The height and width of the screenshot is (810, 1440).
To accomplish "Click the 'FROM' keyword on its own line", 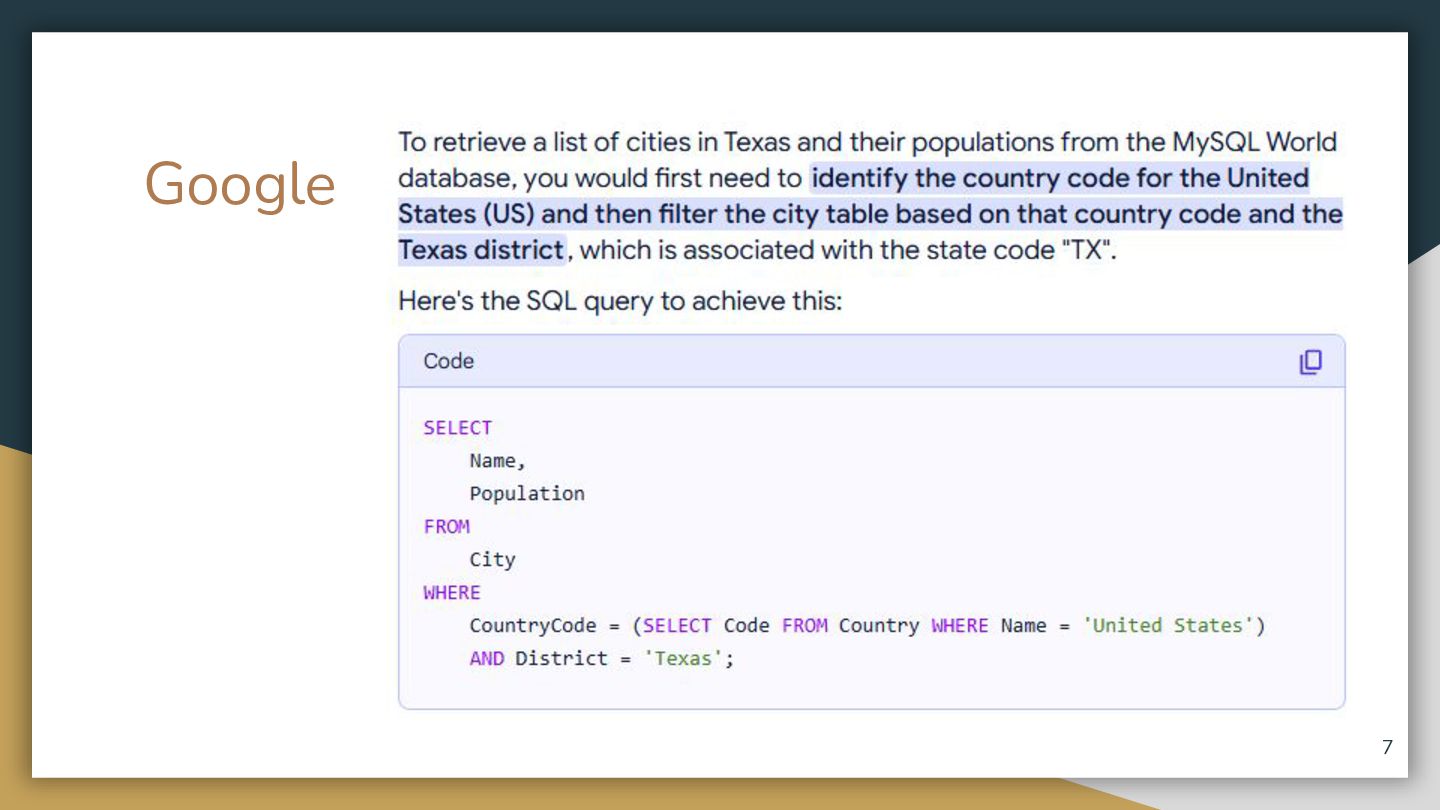I will click(x=446, y=526).
